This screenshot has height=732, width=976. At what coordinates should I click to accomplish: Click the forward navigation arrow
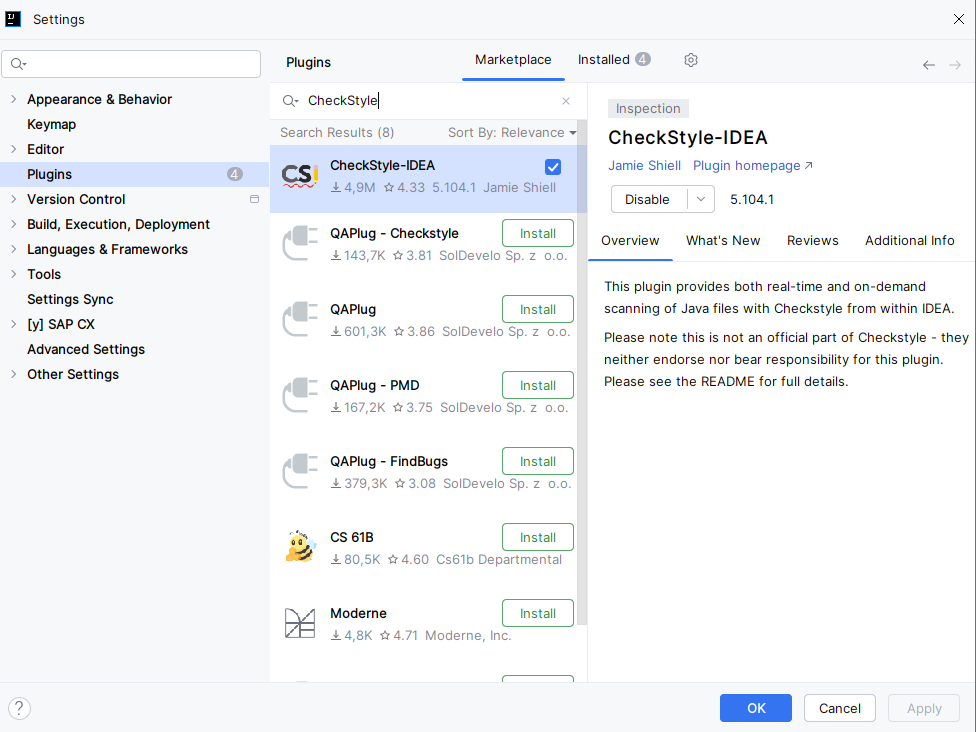(952, 63)
